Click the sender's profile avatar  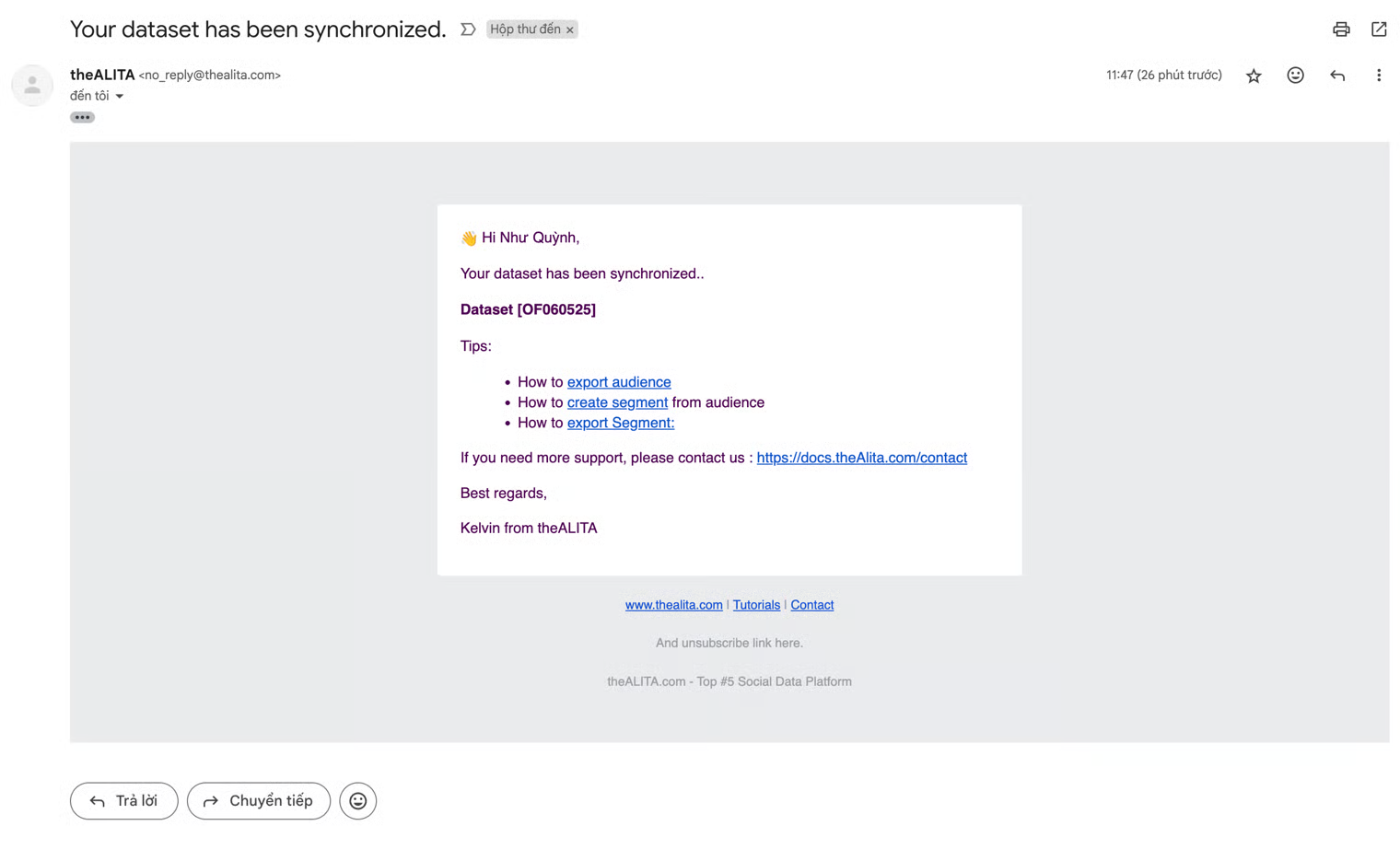[x=32, y=86]
